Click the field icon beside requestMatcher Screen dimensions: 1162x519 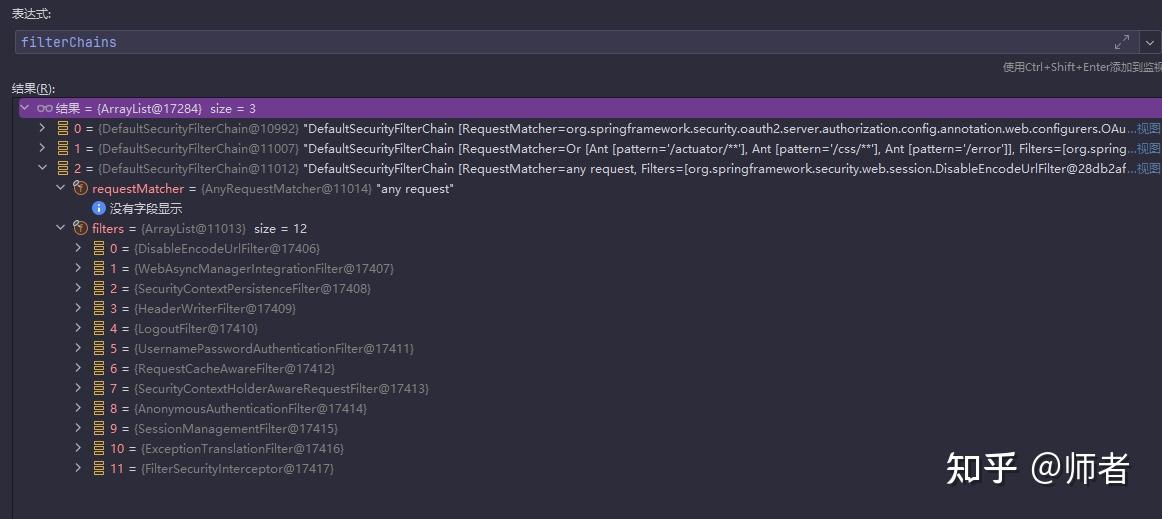pyautogui.click(x=81, y=188)
